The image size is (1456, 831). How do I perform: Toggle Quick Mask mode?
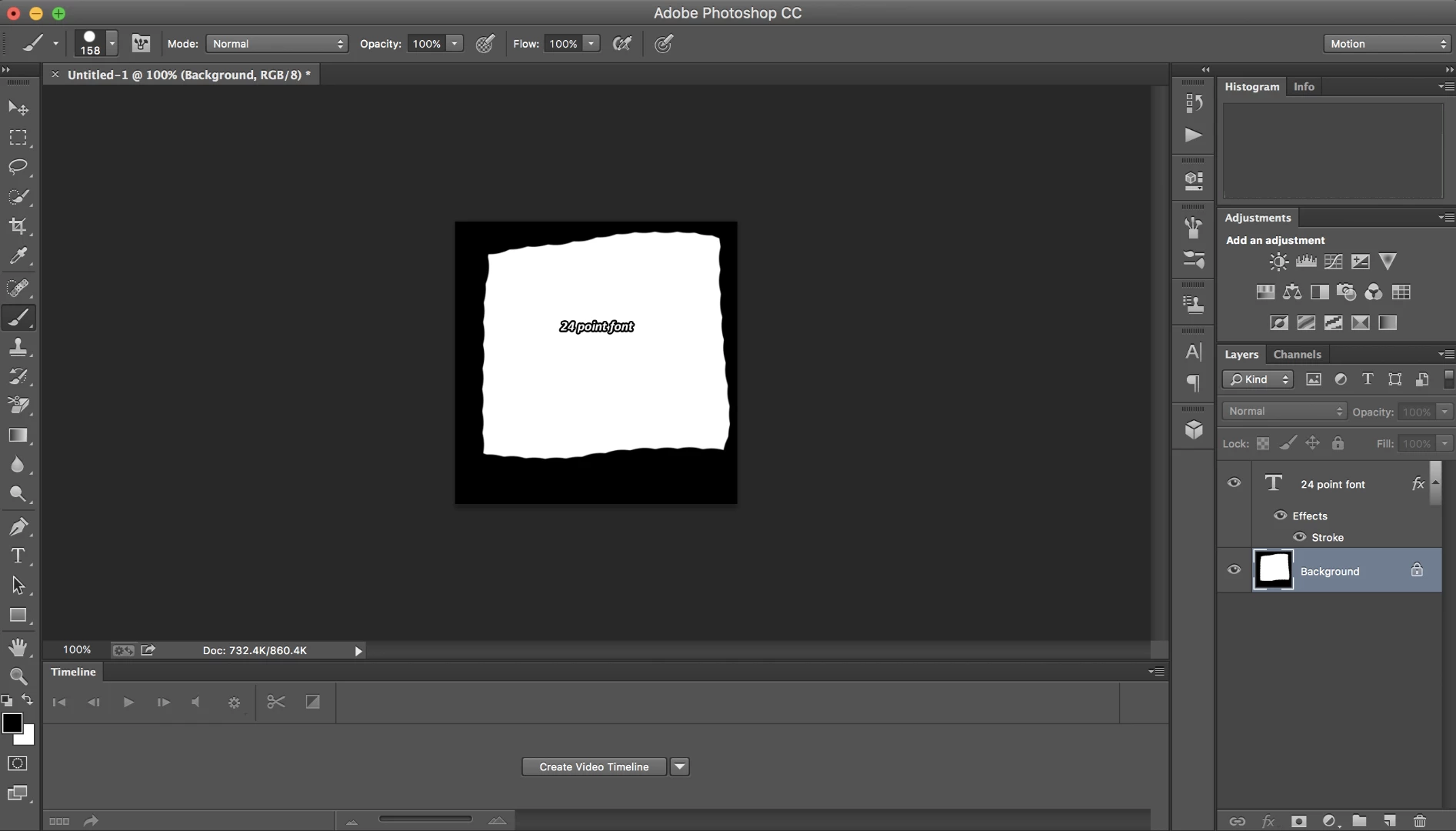[18, 763]
